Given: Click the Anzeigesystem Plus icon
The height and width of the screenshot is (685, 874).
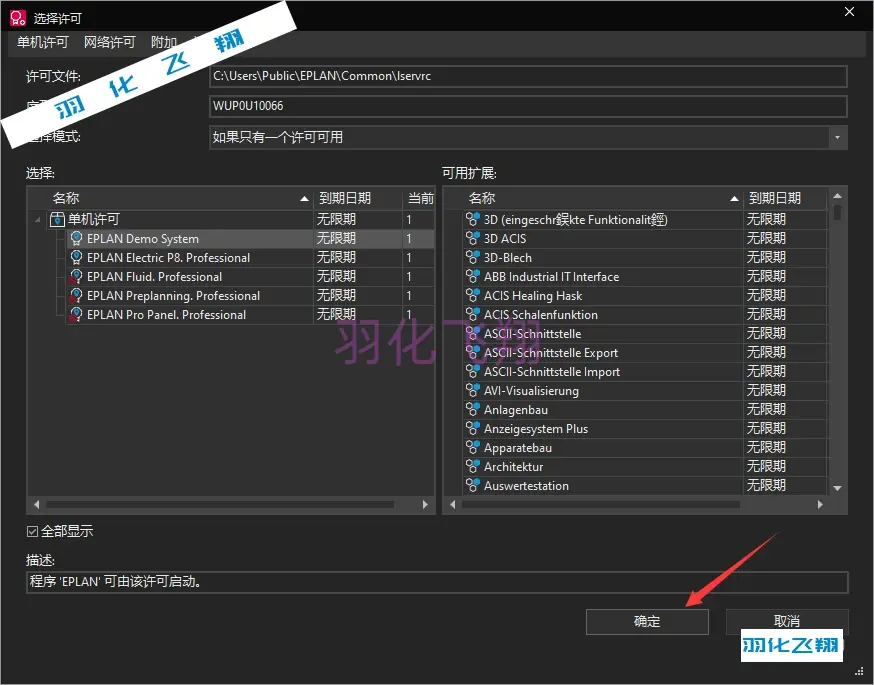Looking at the screenshot, I should [x=473, y=429].
